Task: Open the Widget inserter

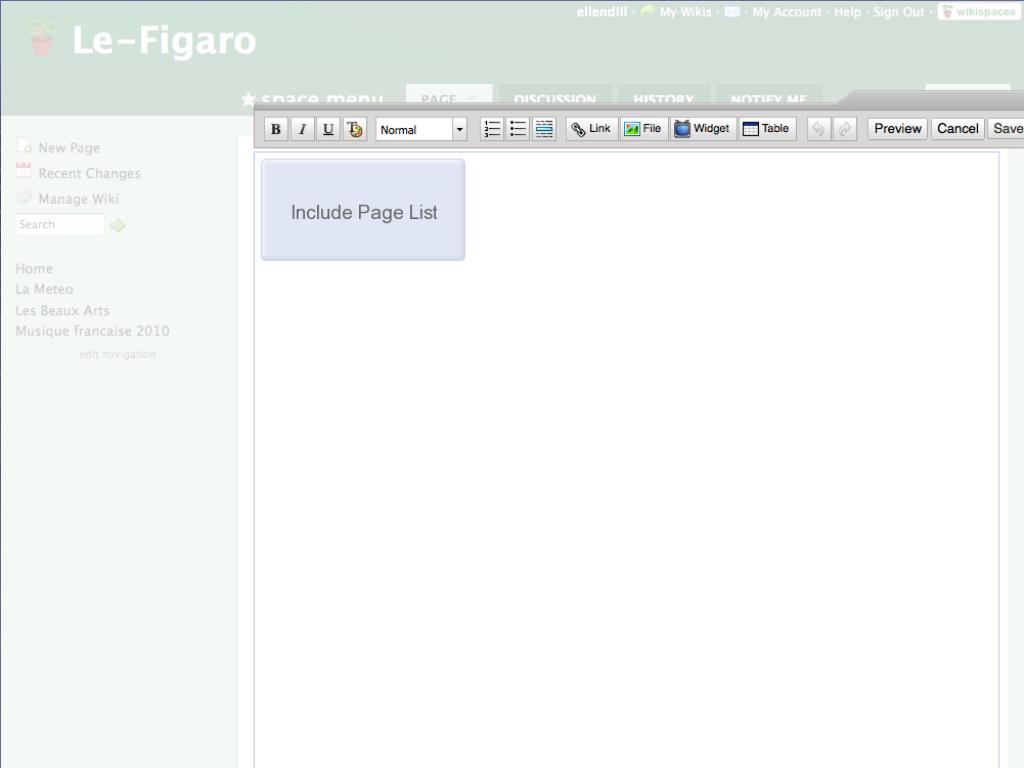Action: [x=702, y=129]
